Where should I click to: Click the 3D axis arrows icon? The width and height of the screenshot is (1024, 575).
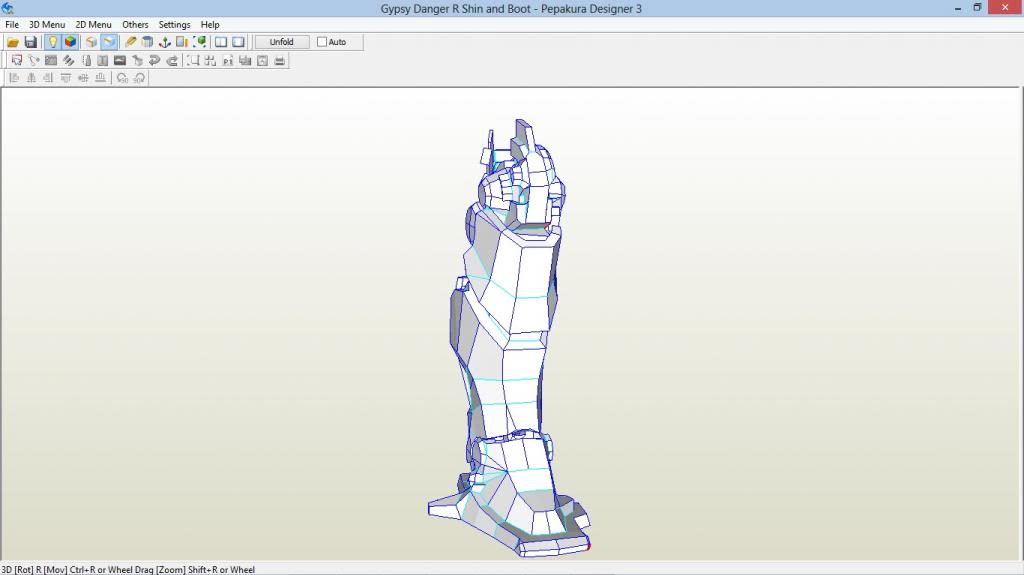(x=165, y=42)
